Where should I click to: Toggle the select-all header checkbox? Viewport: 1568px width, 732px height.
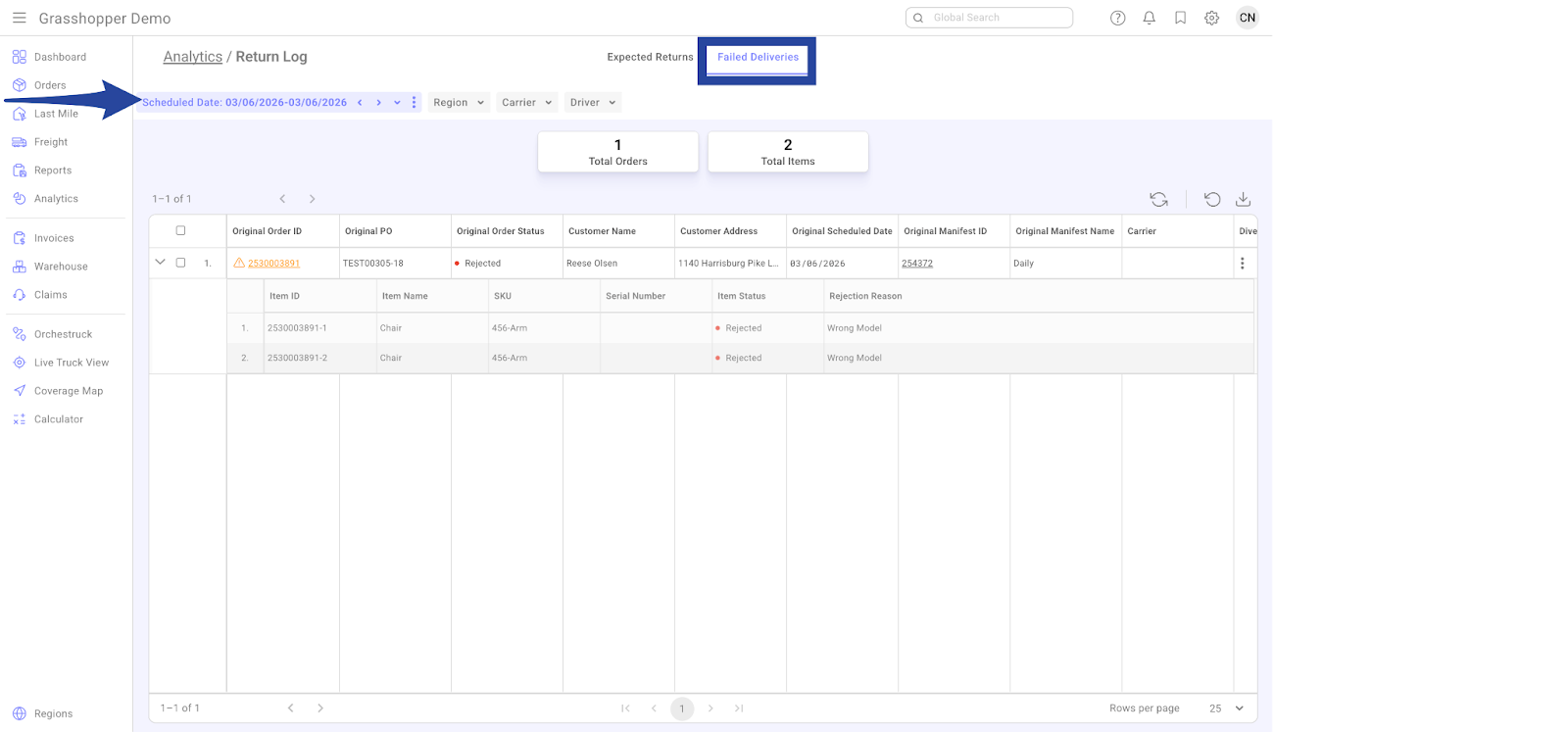[x=180, y=231]
